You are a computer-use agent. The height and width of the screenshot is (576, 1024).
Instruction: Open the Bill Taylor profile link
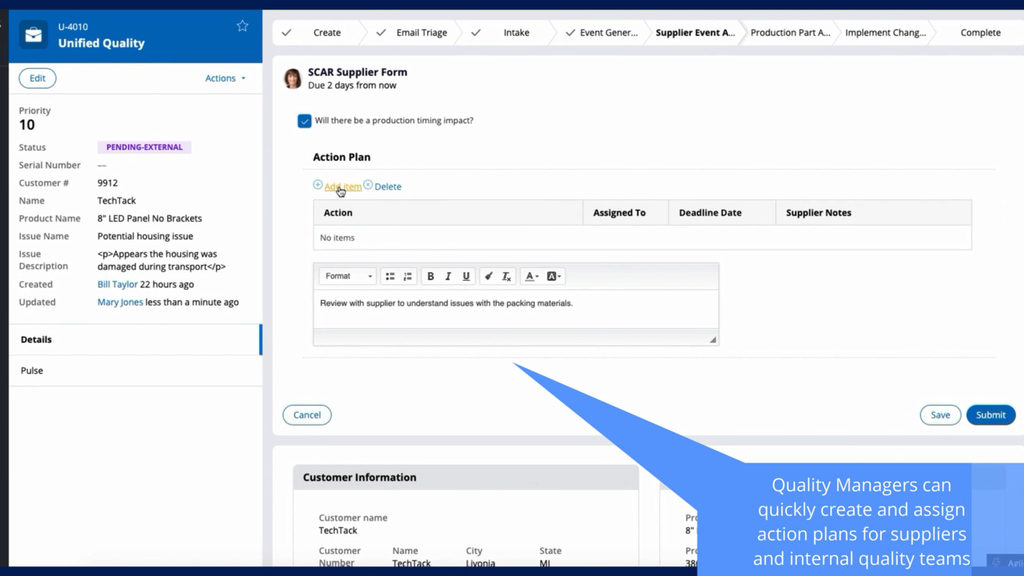pyautogui.click(x=118, y=285)
